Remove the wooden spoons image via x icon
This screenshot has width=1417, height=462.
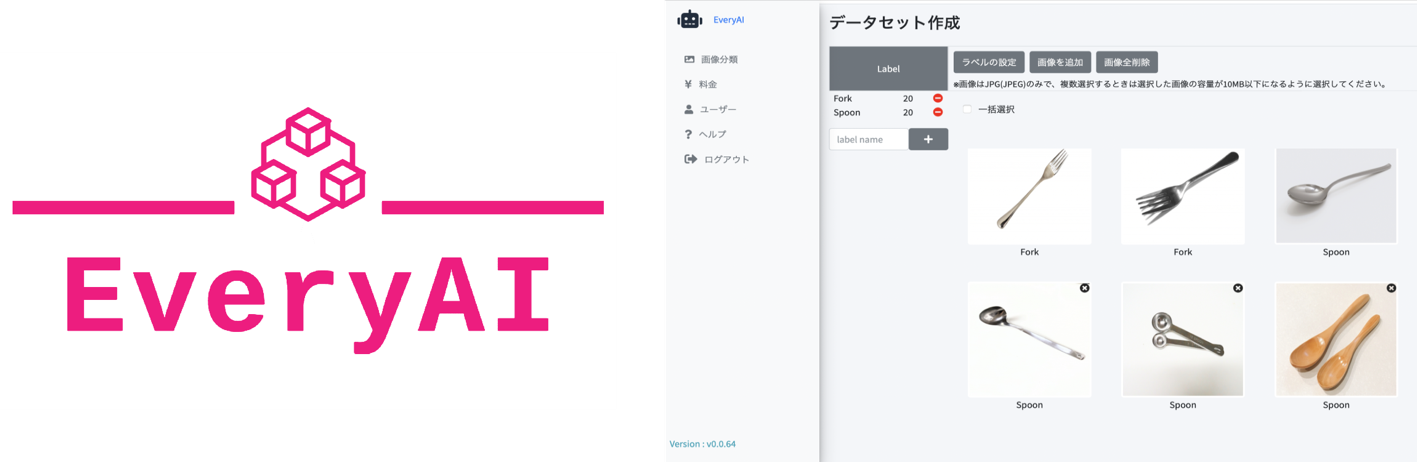pos(1390,288)
